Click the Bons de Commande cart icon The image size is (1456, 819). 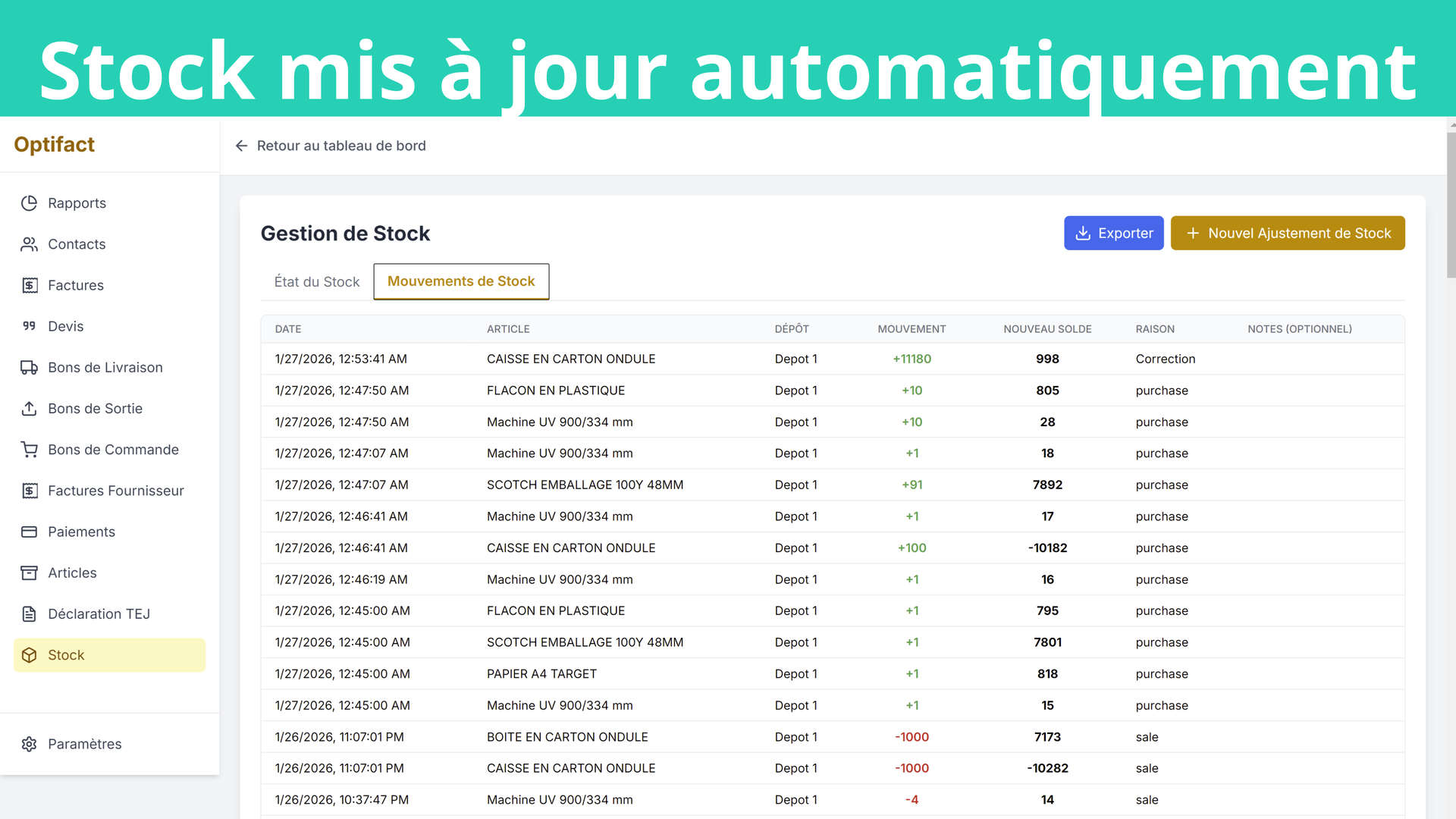pyautogui.click(x=29, y=450)
